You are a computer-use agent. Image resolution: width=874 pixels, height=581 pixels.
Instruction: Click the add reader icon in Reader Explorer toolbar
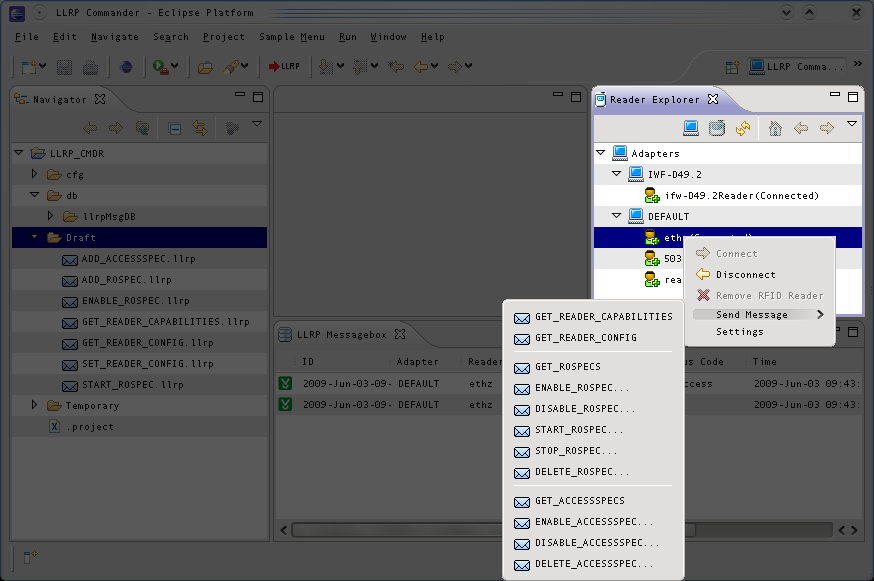click(717, 128)
